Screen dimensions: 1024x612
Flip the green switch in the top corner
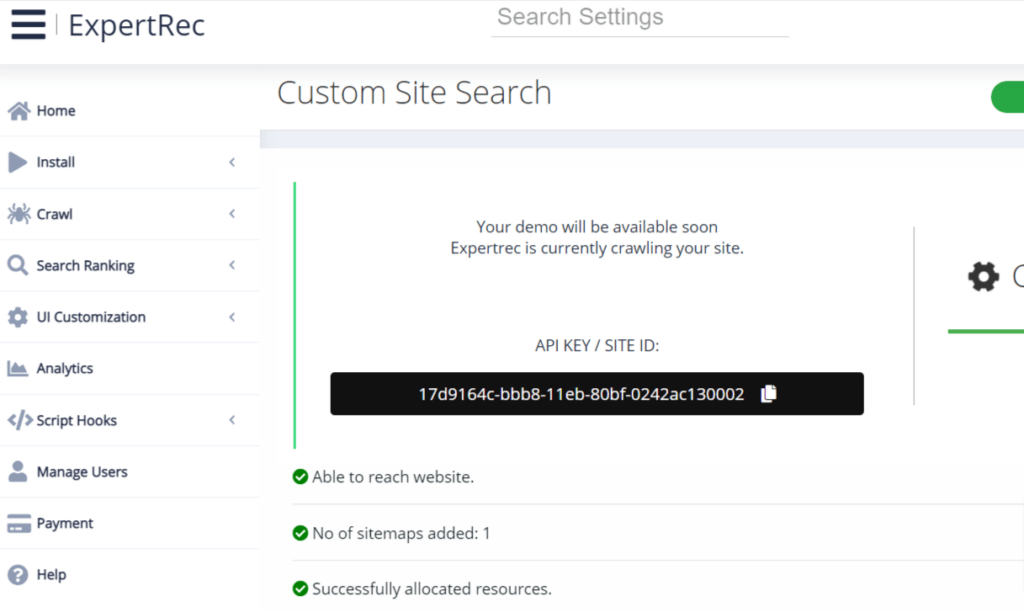click(1010, 97)
